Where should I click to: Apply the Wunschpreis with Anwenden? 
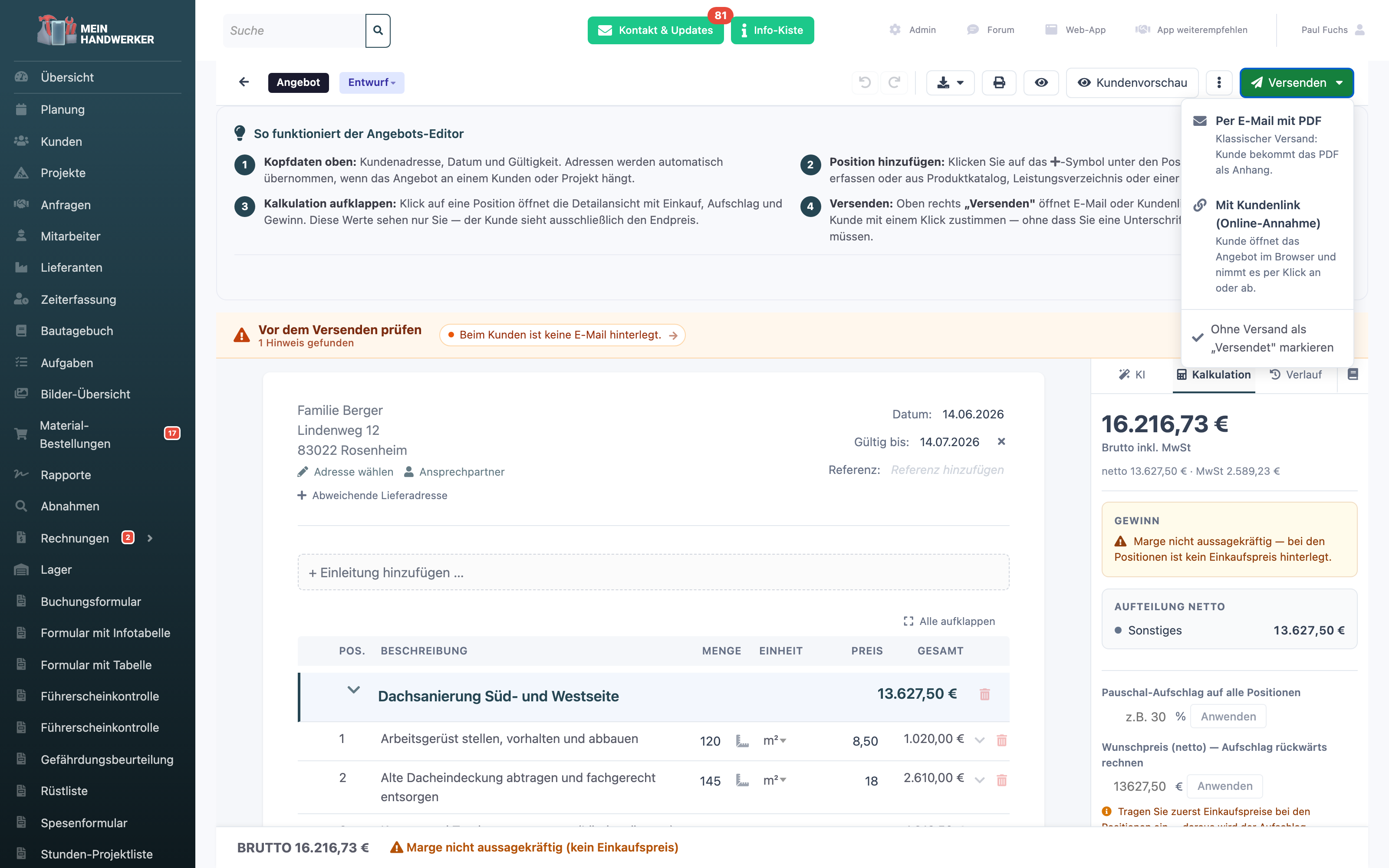click(1224, 786)
